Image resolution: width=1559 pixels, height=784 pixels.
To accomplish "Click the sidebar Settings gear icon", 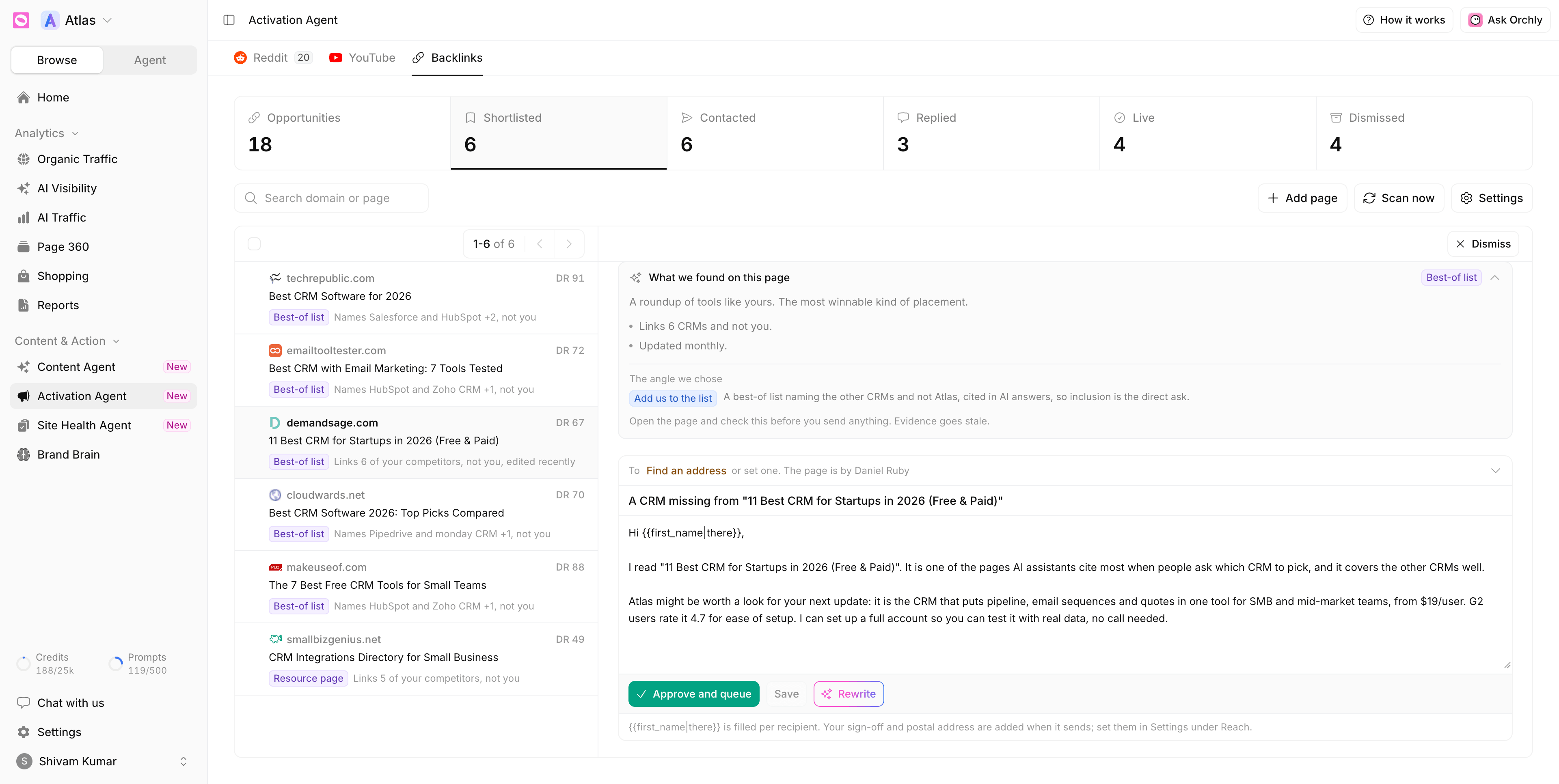I will point(24,732).
